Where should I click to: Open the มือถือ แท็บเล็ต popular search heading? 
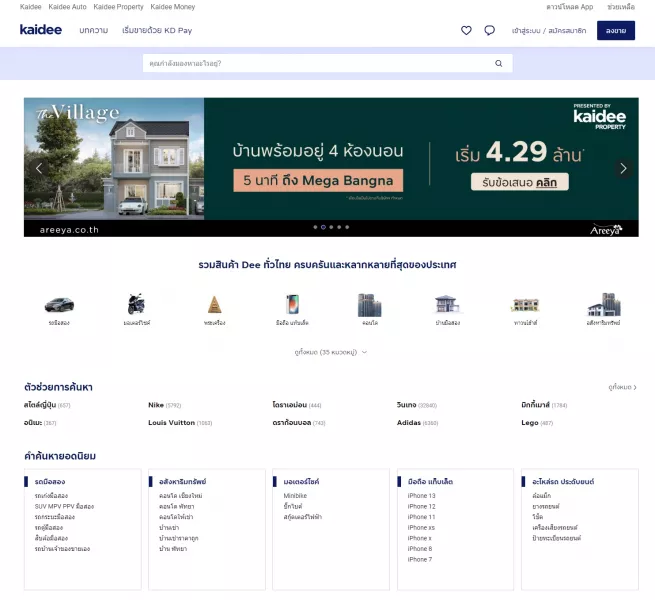[x=430, y=482]
